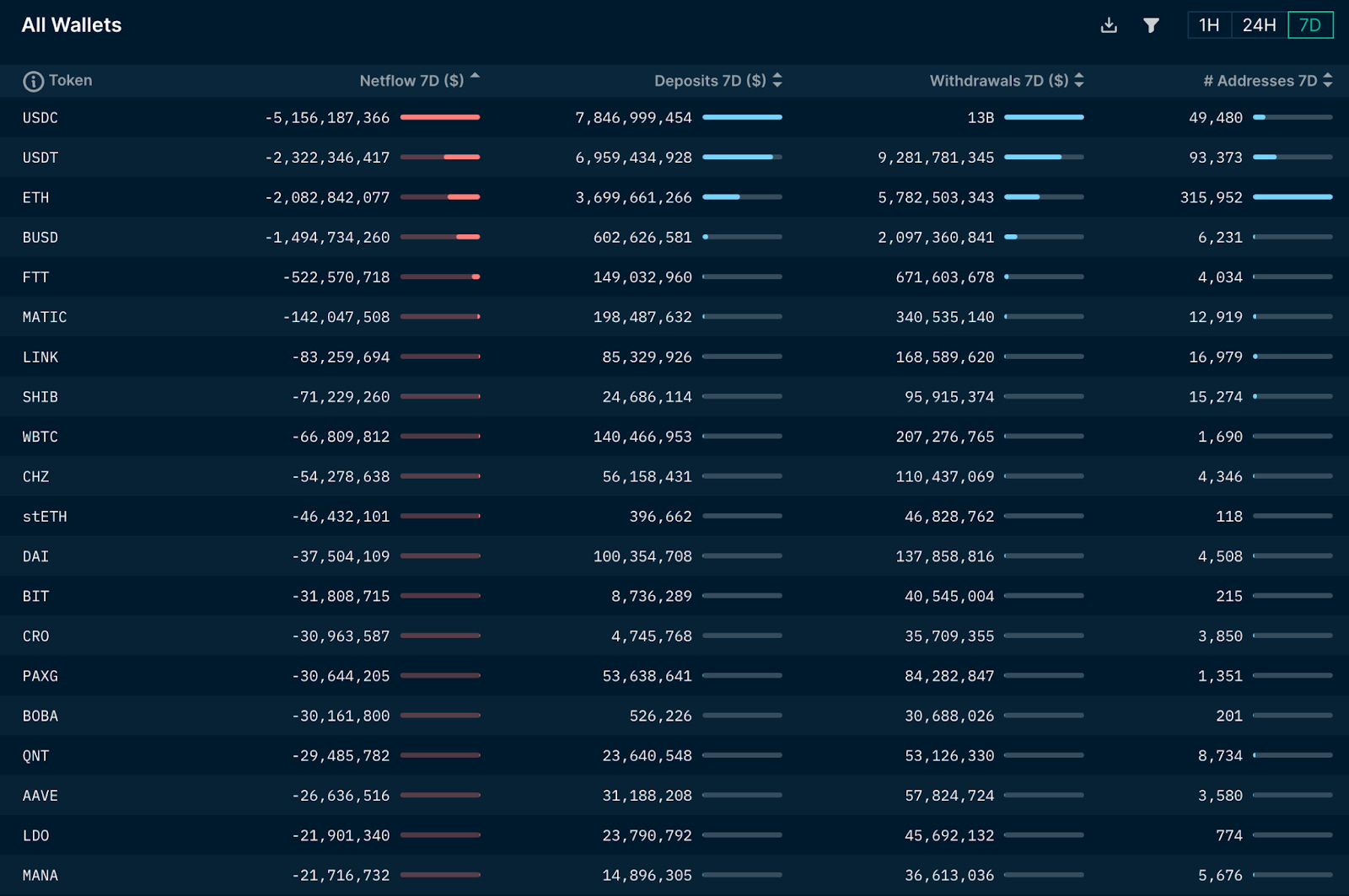Image resolution: width=1349 pixels, height=896 pixels.
Task: Click BOBA withdrawals value 30,688,026
Action: point(949,716)
